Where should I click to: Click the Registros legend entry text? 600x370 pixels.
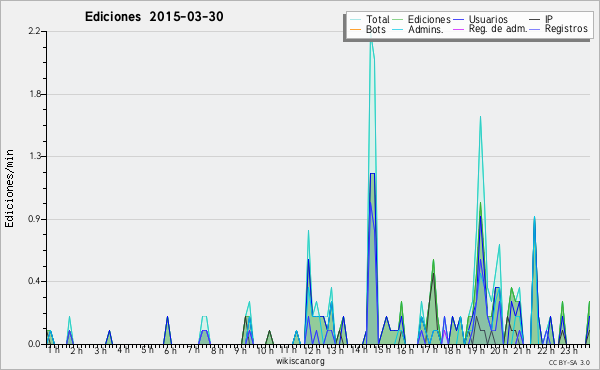coord(566,29)
